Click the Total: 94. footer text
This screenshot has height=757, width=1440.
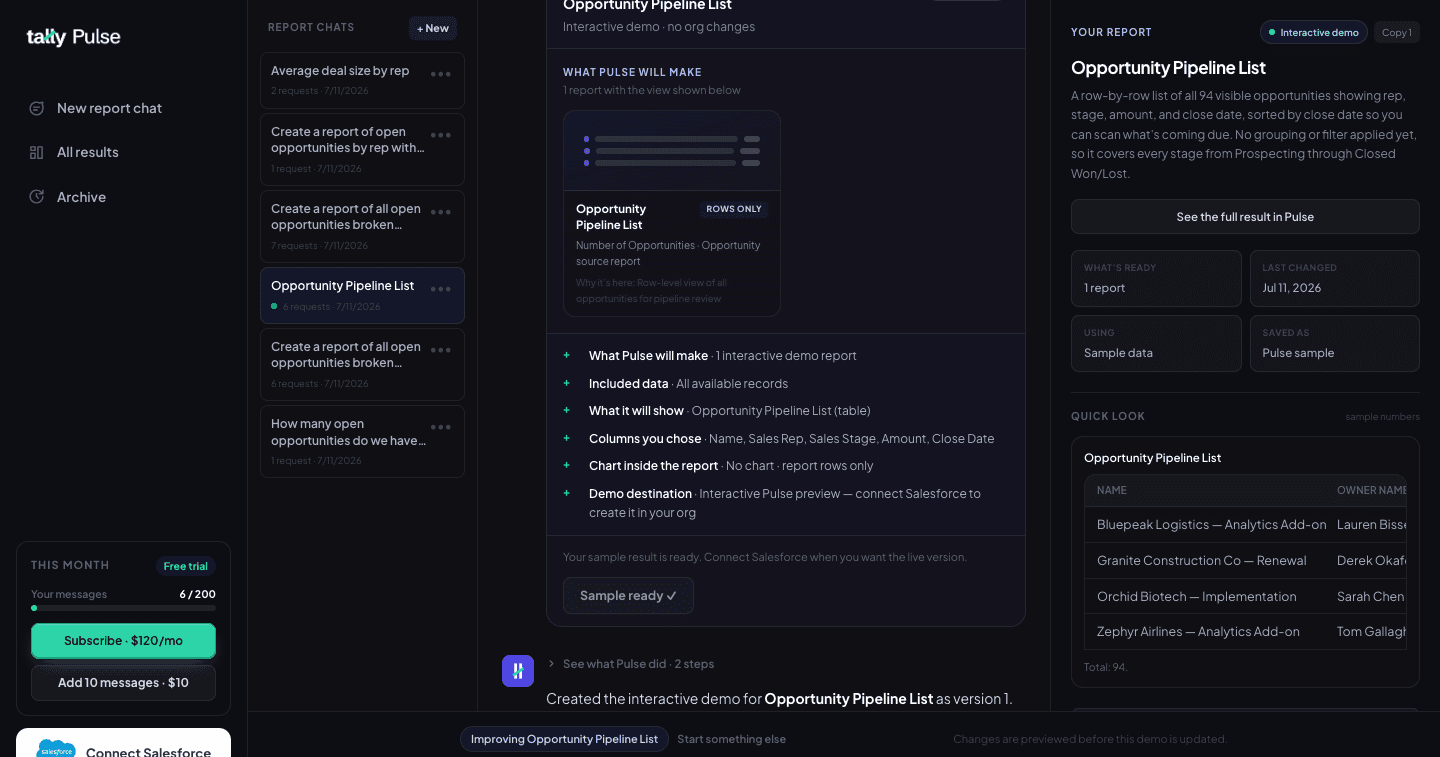click(x=1106, y=667)
